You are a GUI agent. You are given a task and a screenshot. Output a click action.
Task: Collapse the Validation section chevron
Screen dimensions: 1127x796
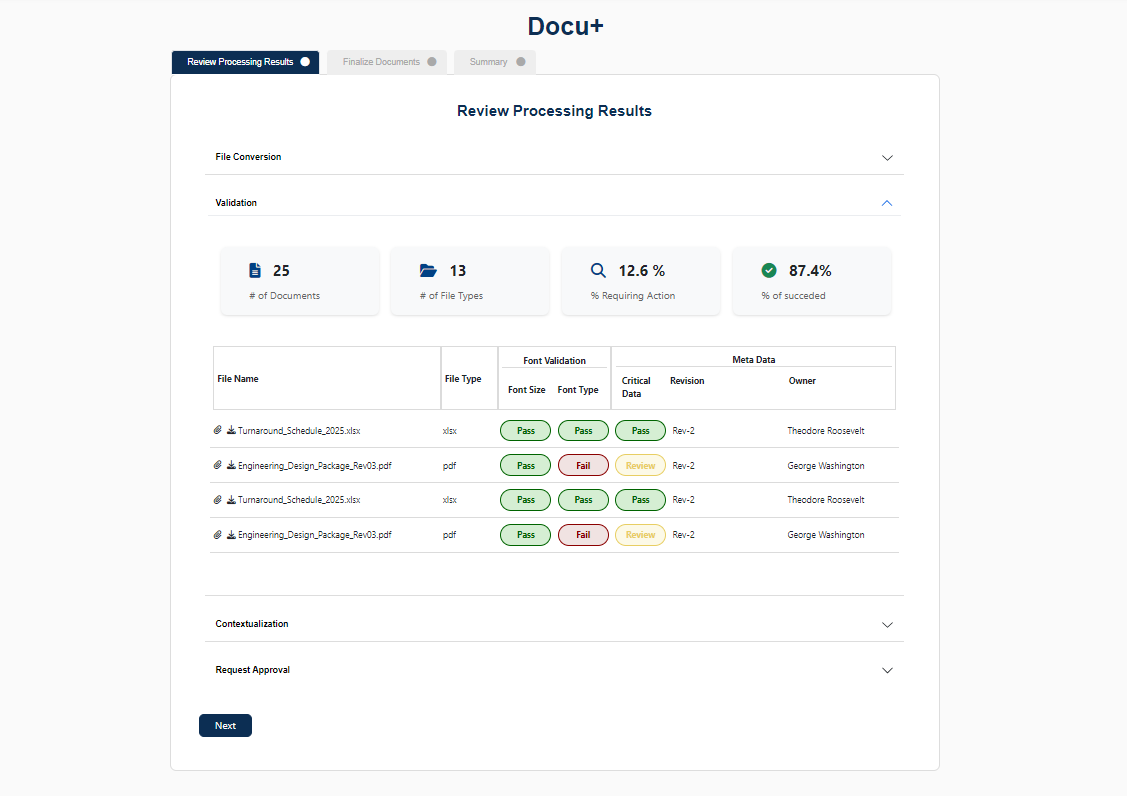coord(887,203)
